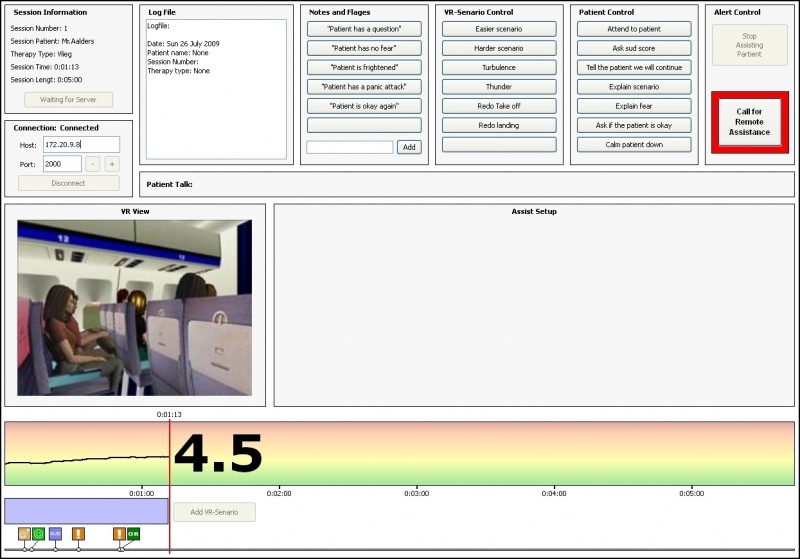Click the "Connection: Connected" status label
Image resolution: width=800 pixels, height=559 pixels.
click(x=56, y=128)
